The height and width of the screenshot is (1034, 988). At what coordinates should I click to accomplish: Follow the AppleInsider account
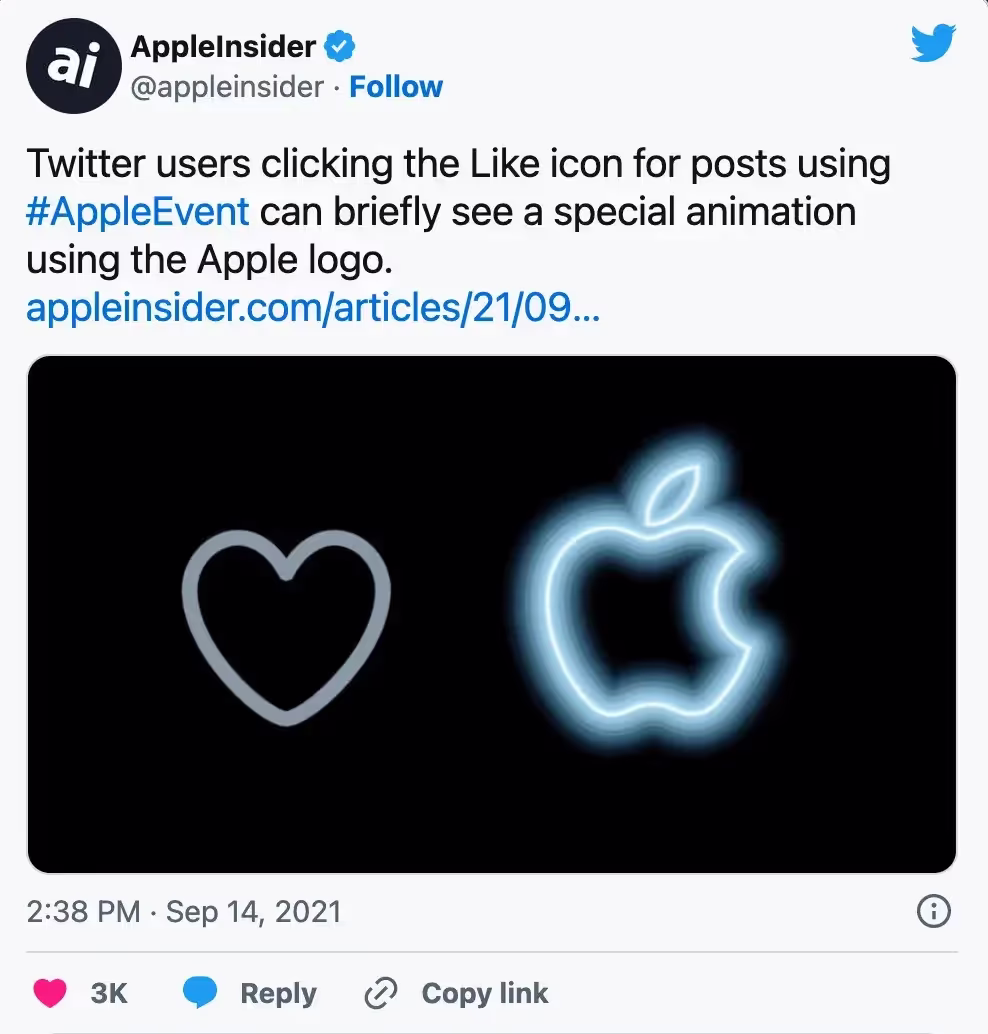point(396,88)
